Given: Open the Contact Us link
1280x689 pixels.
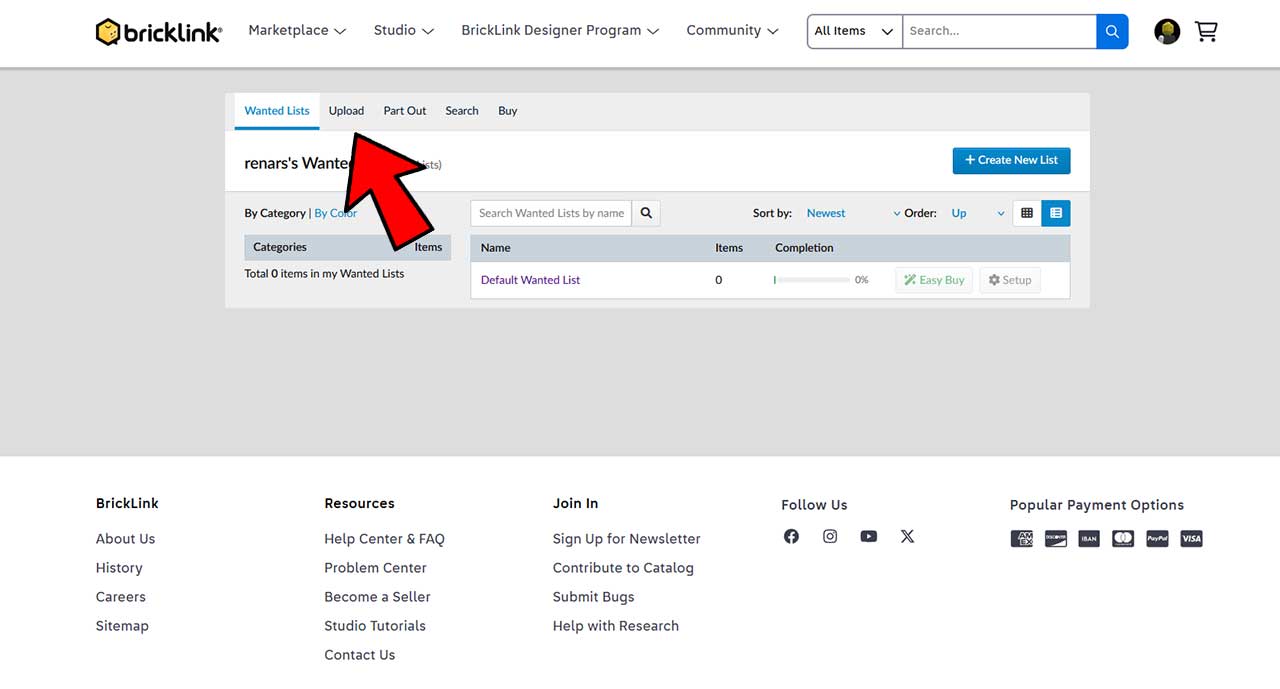Looking at the screenshot, I should pyautogui.click(x=359, y=655).
